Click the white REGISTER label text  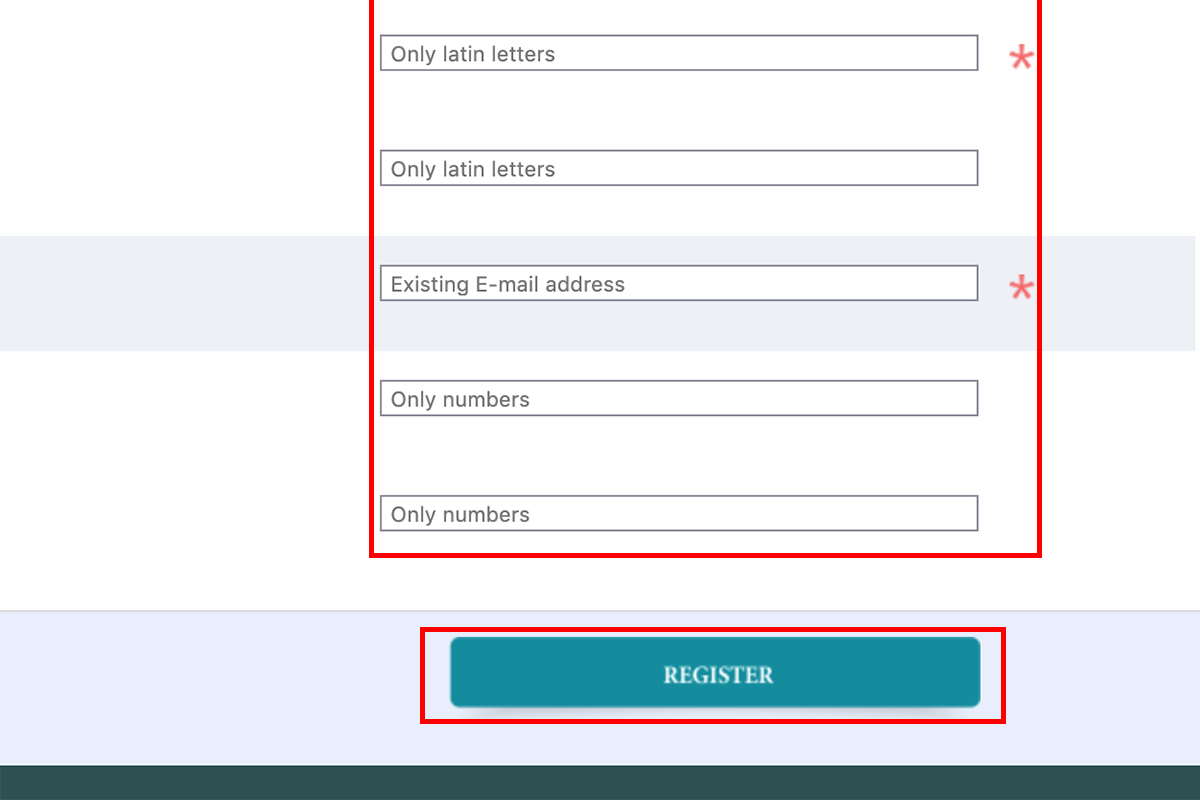(x=718, y=675)
